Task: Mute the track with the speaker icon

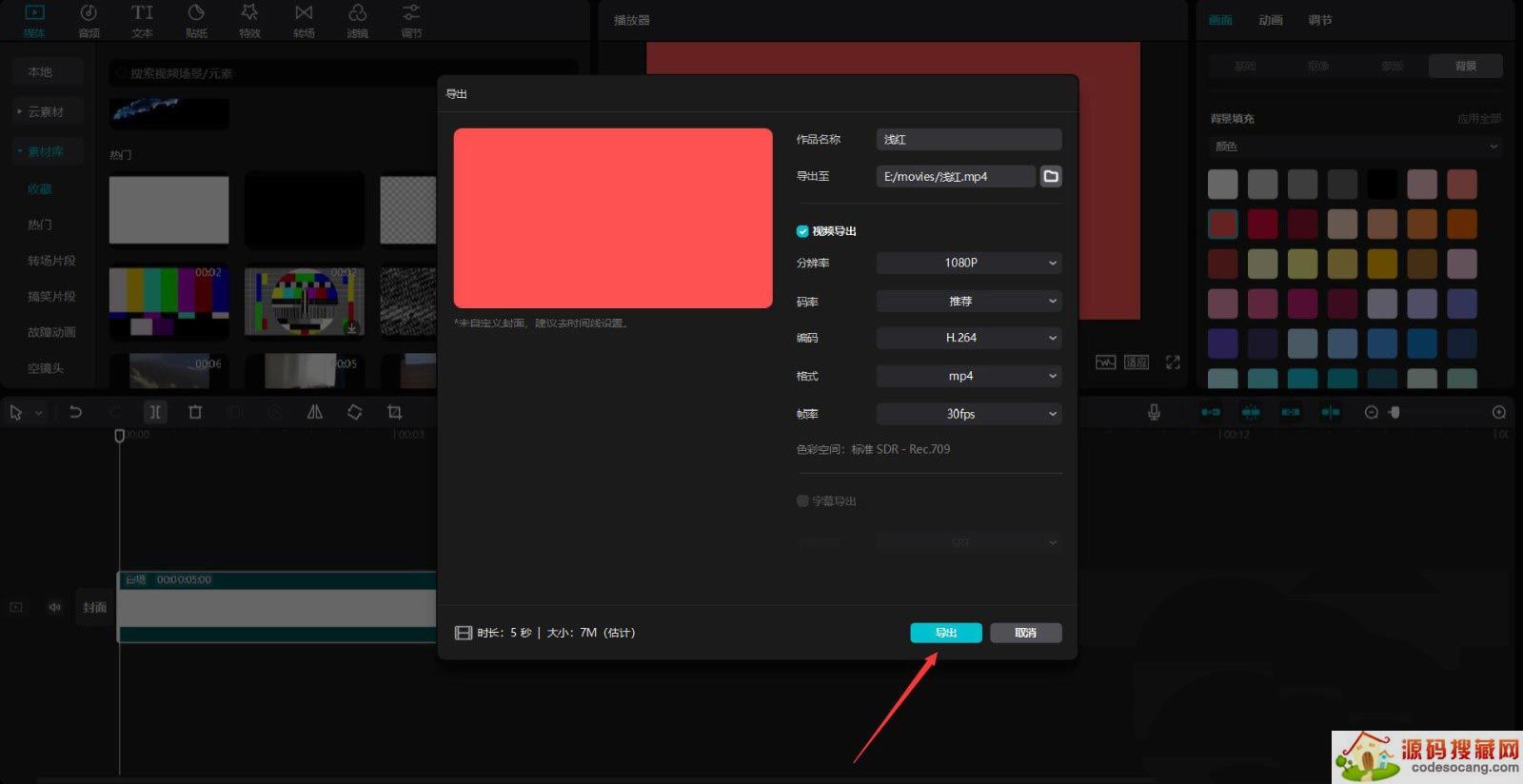Action: 54,607
